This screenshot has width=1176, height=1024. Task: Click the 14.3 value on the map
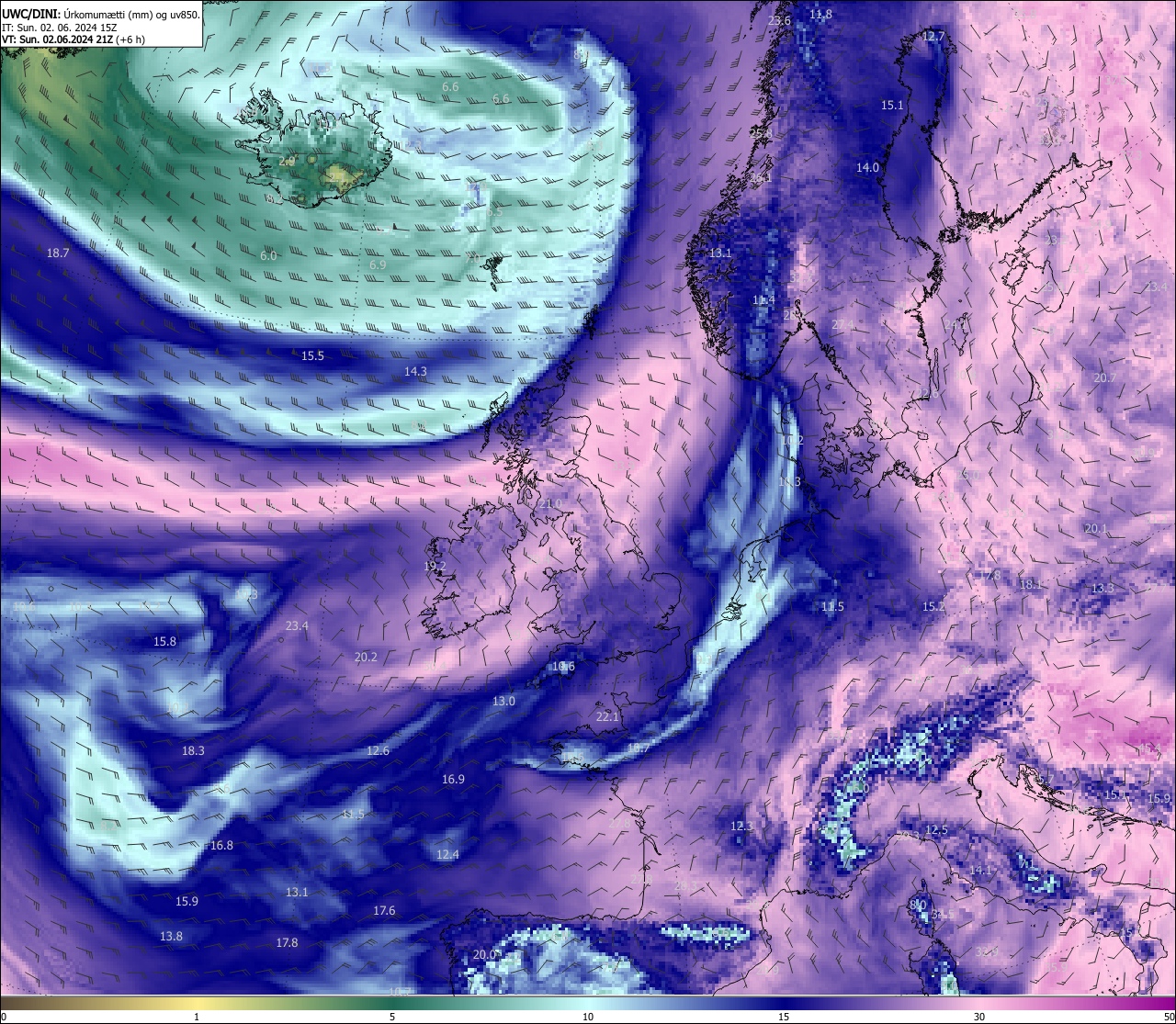[415, 372]
